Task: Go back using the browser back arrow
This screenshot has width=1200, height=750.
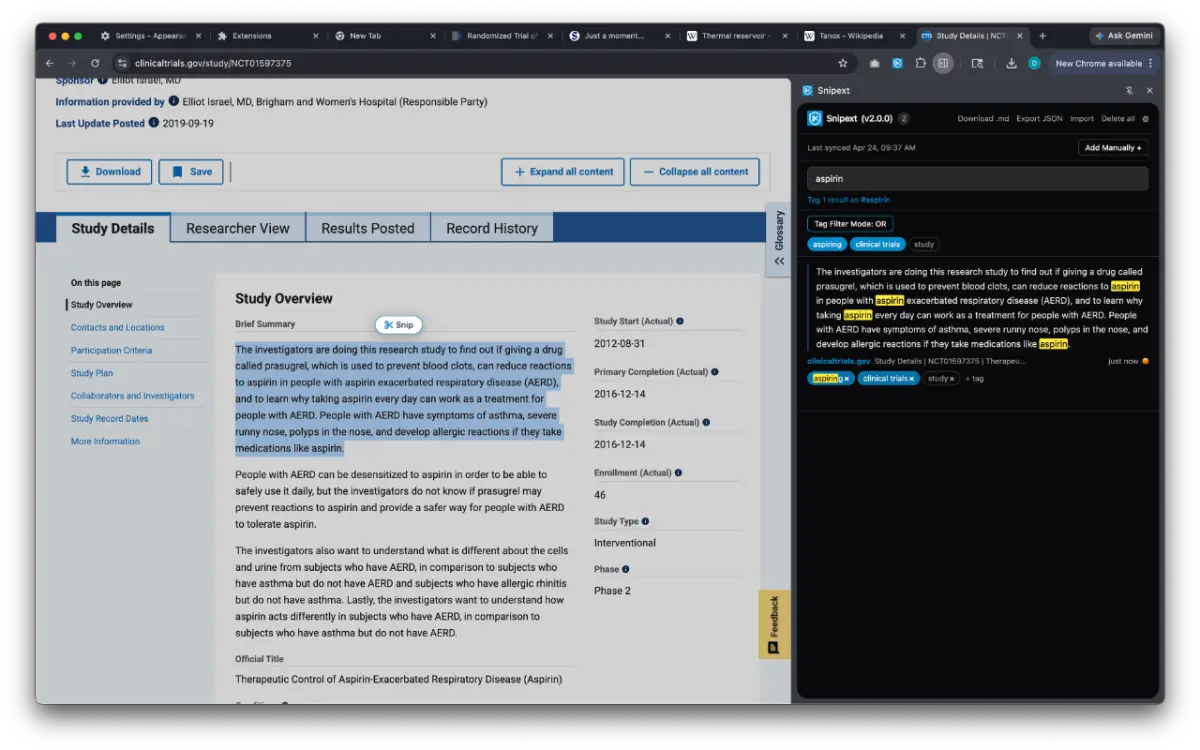Action: click(50, 63)
